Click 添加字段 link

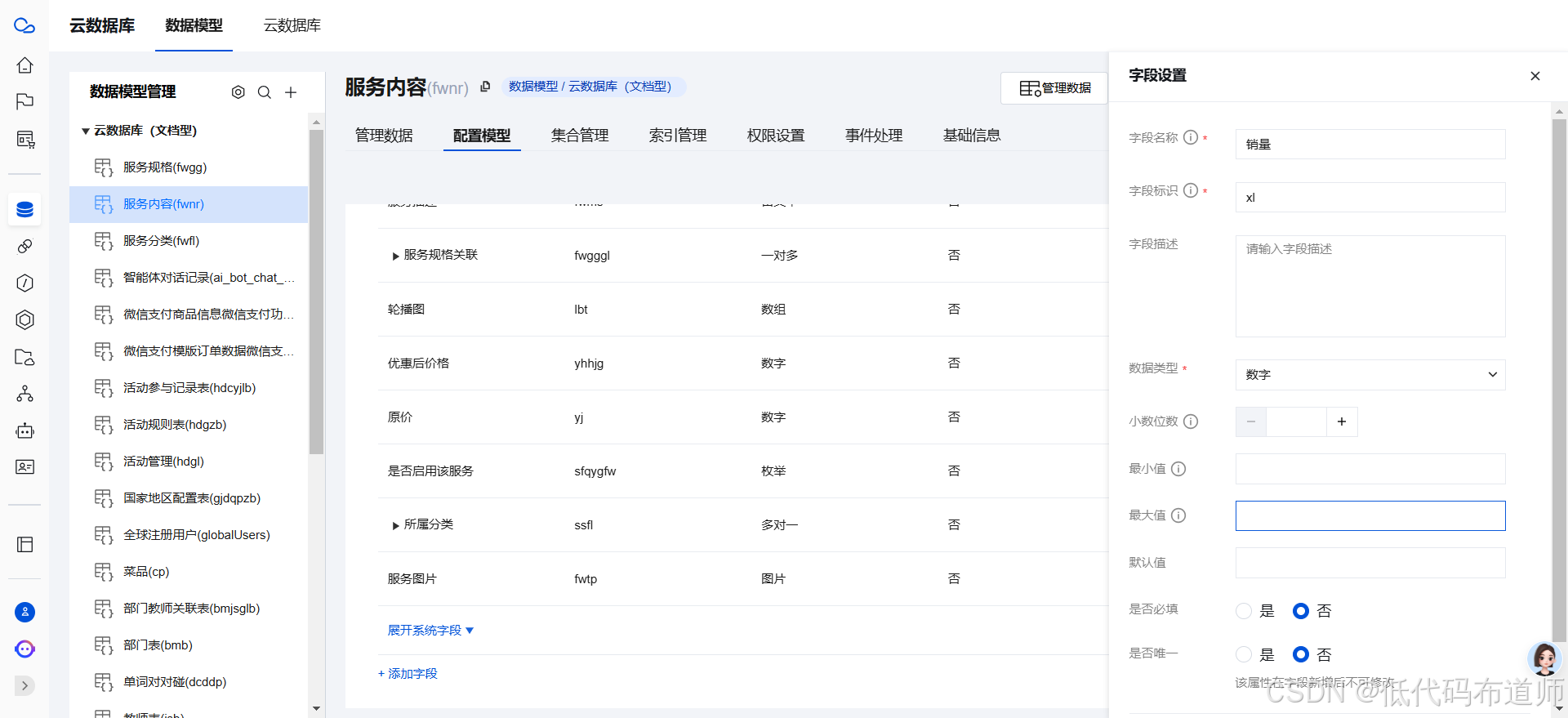(x=408, y=674)
